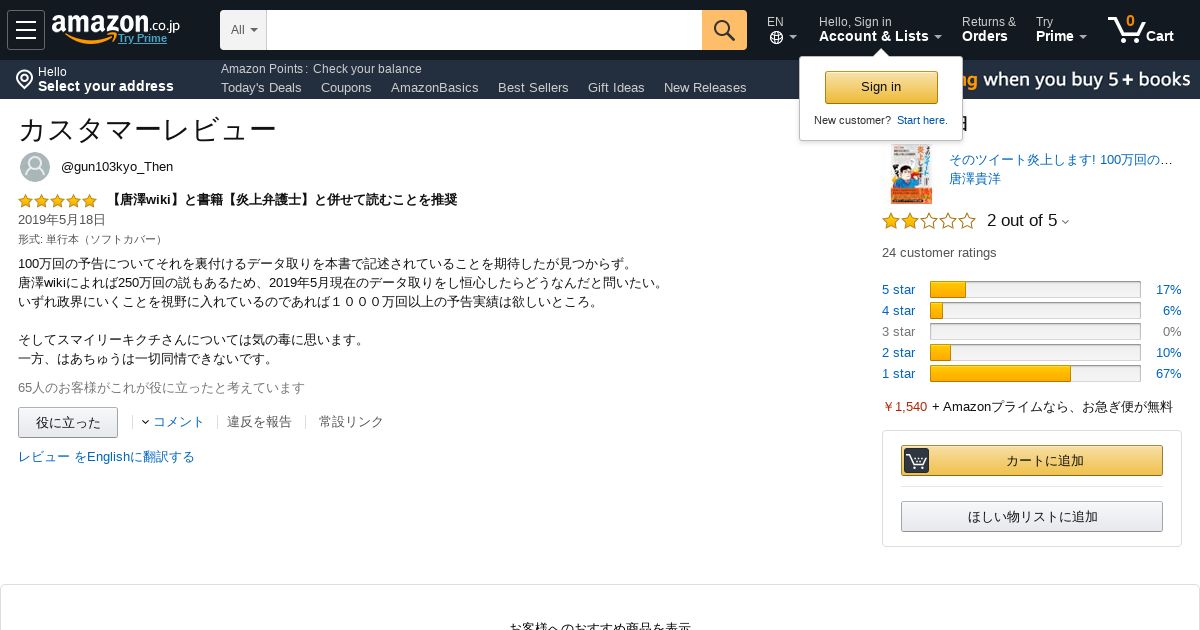Click Start here new customer link
This screenshot has height=630, width=1200.
tap(922, 120)
